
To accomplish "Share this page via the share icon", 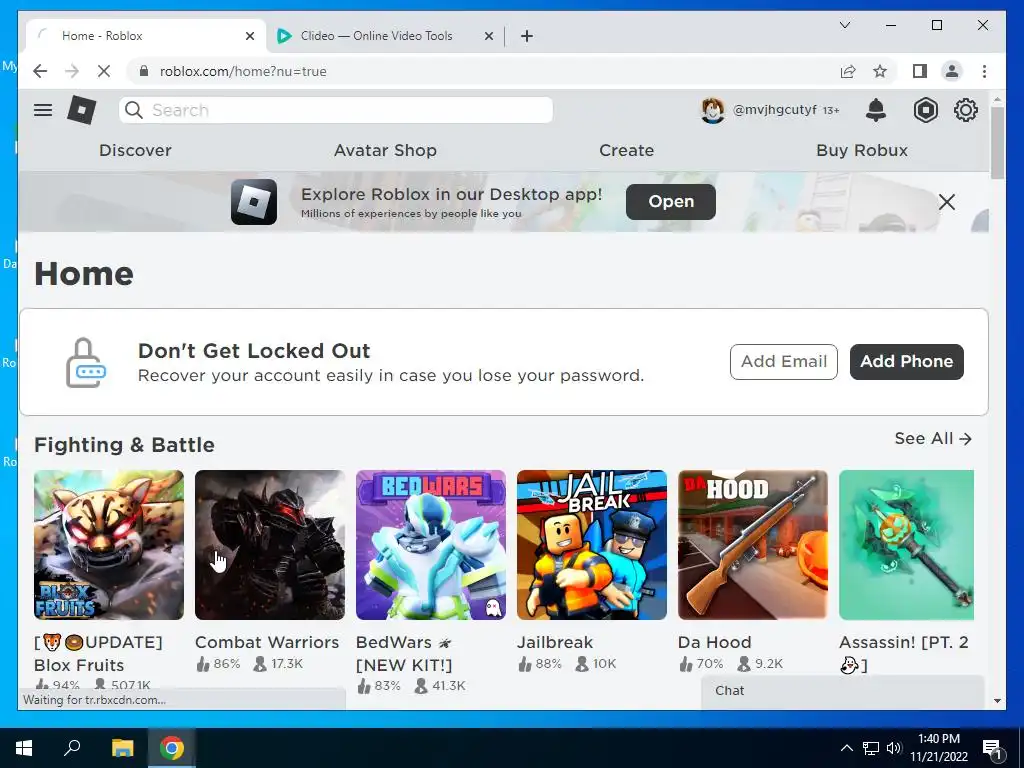I will coord(848,71).
